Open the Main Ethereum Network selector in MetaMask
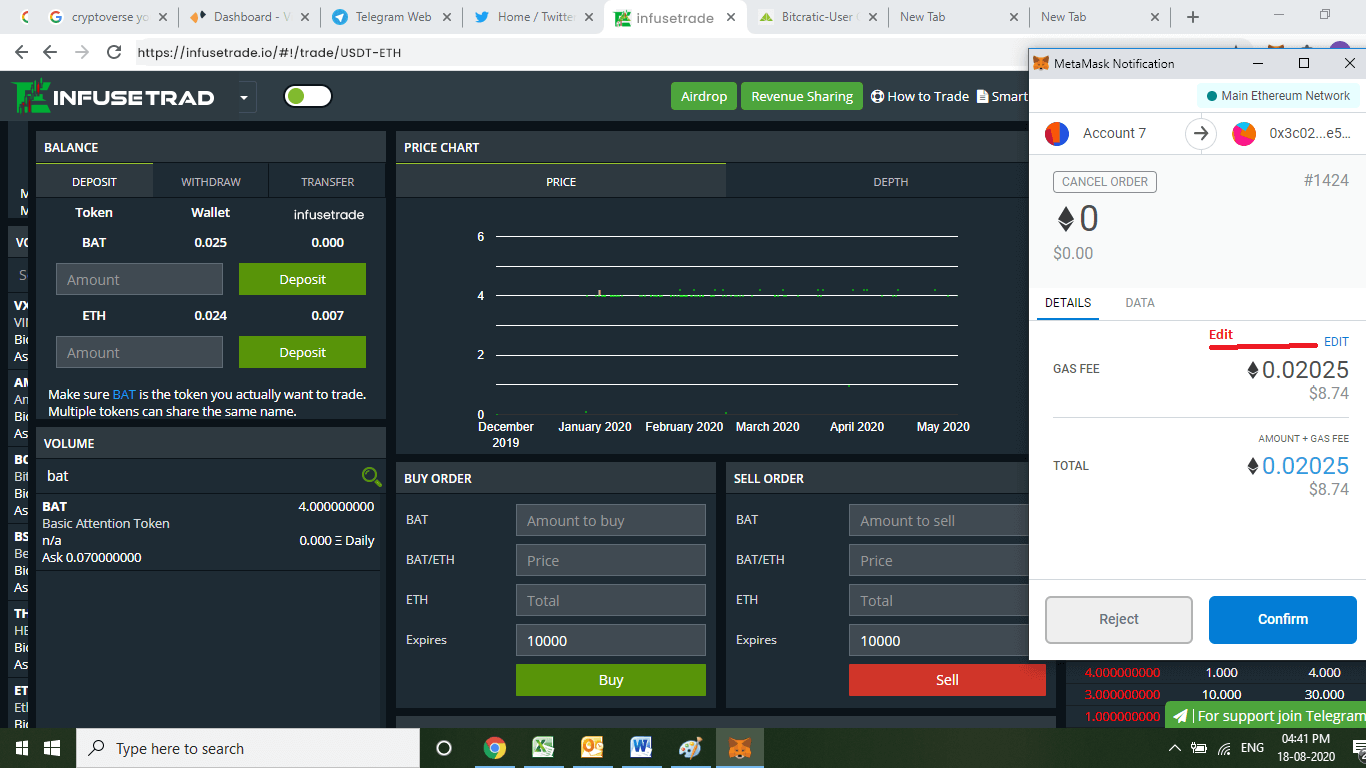Screen dimensions: 1366x768 coord(1277,96)
